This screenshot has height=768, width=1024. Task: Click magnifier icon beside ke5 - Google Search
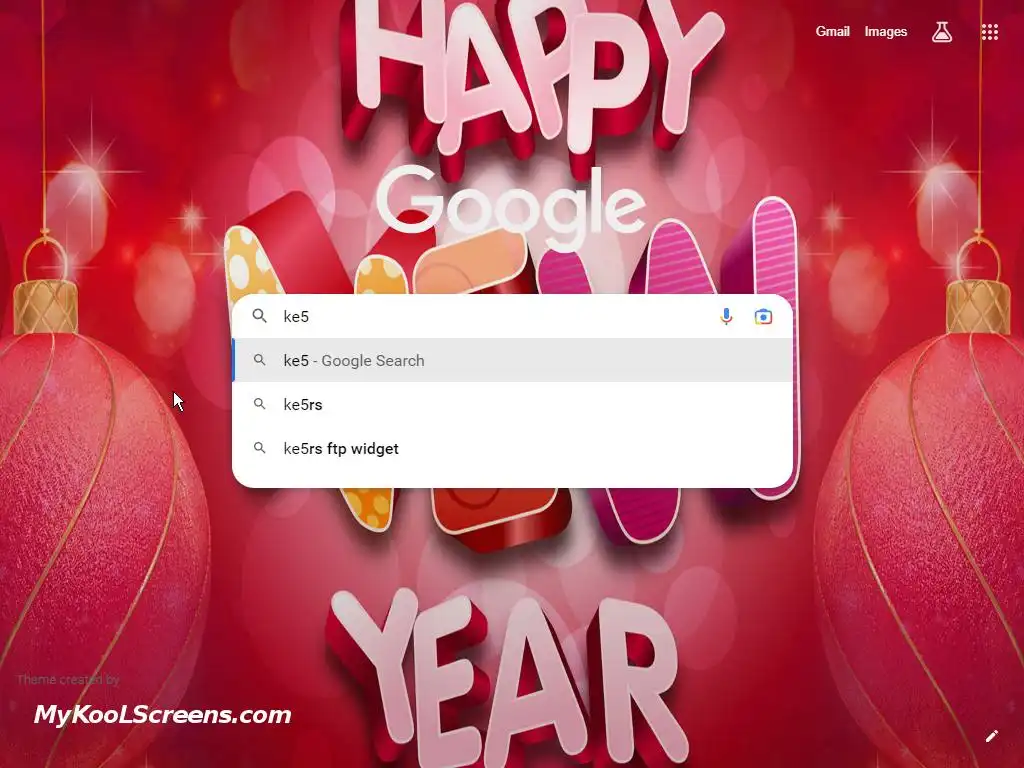tap(259, 359)
